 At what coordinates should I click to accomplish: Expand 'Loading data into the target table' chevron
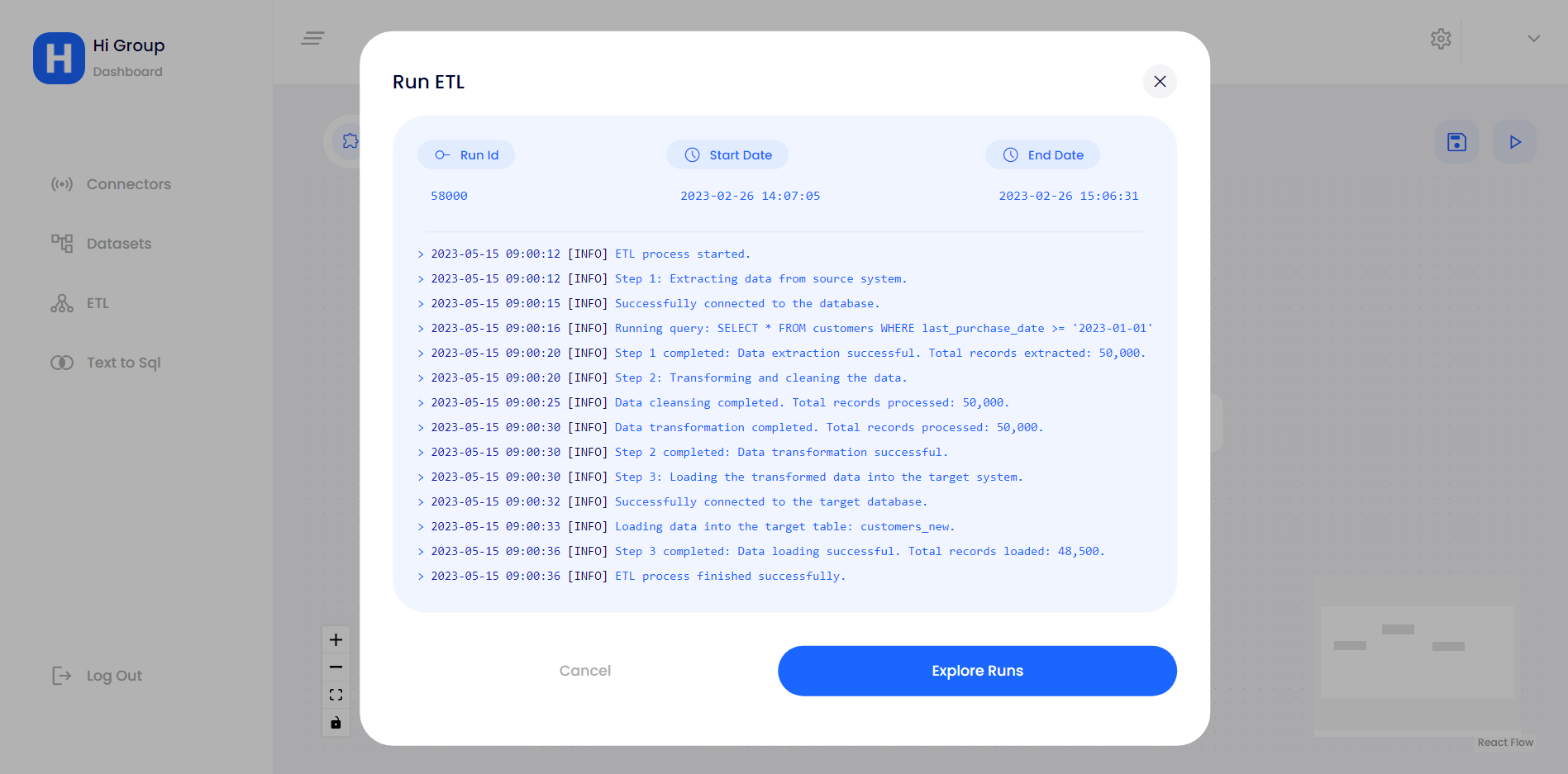(421, 527)
